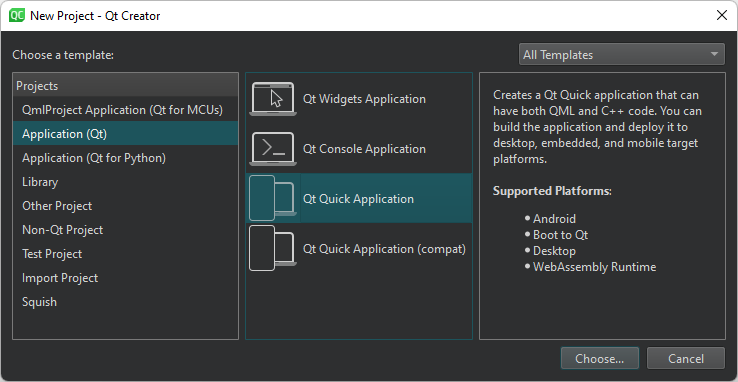Viewport: 738px width, 382px height.
Task: Select the Other Project category
Action: point(125,206)
